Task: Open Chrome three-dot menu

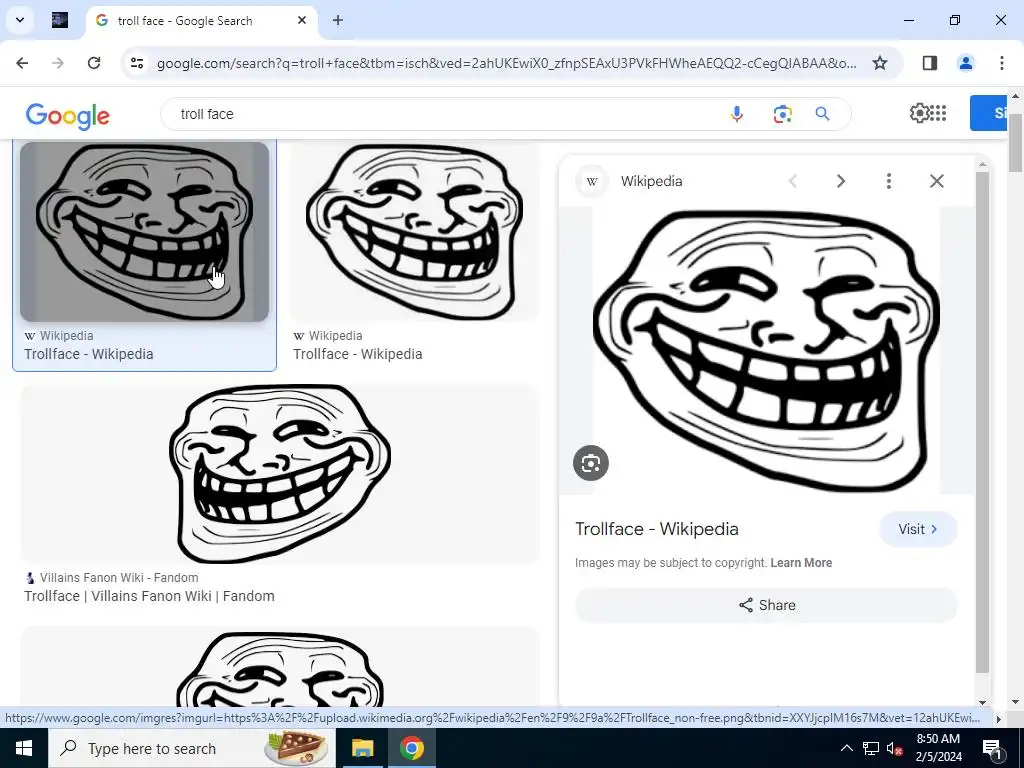Action: (x=1001, y=63)
